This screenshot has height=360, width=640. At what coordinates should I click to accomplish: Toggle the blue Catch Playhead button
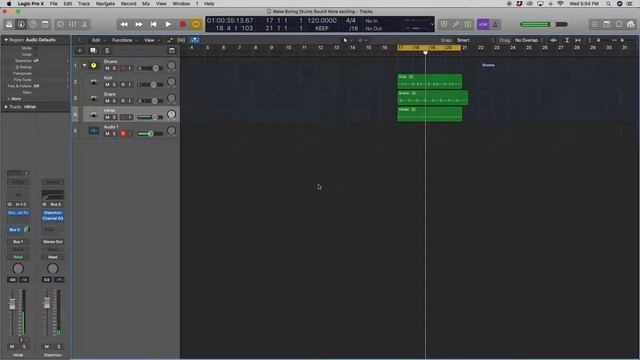tap(195, 40)
